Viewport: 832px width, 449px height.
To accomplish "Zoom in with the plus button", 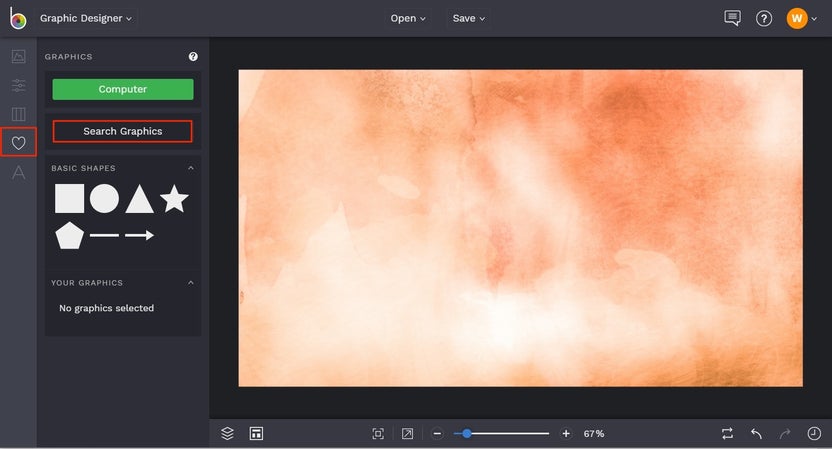I will tap(566, 434).
